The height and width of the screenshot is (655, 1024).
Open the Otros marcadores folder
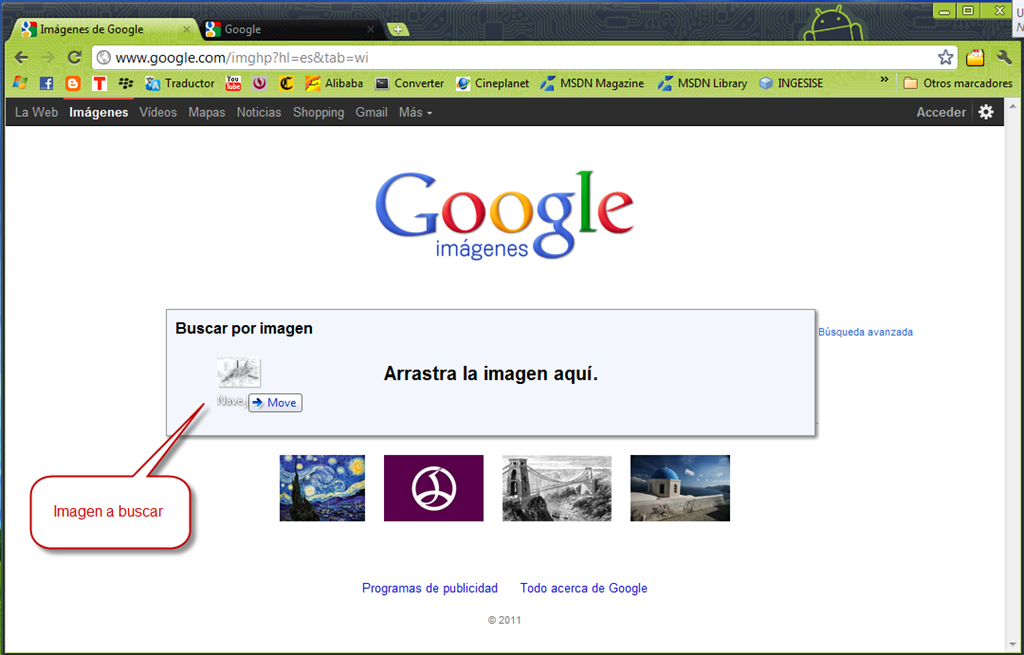click(957, 84)
